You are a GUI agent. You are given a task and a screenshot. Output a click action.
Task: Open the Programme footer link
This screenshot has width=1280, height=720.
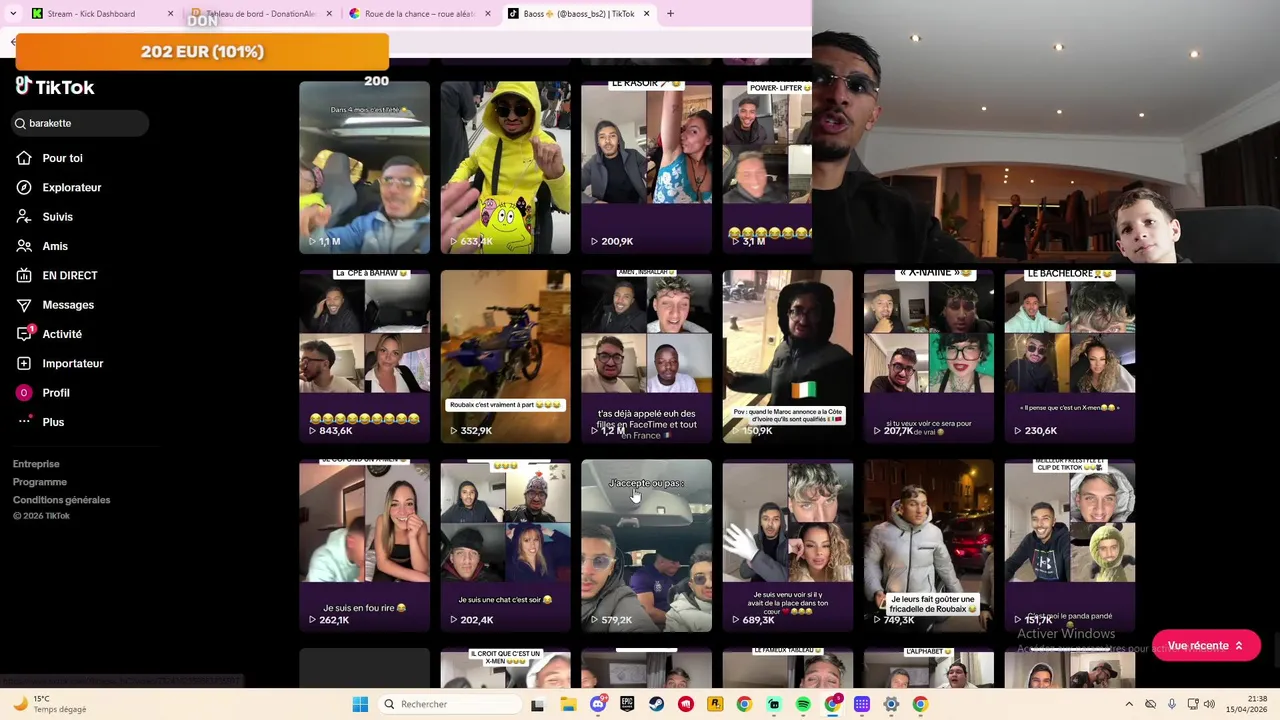pyautogui.click(x=40, y=482)
